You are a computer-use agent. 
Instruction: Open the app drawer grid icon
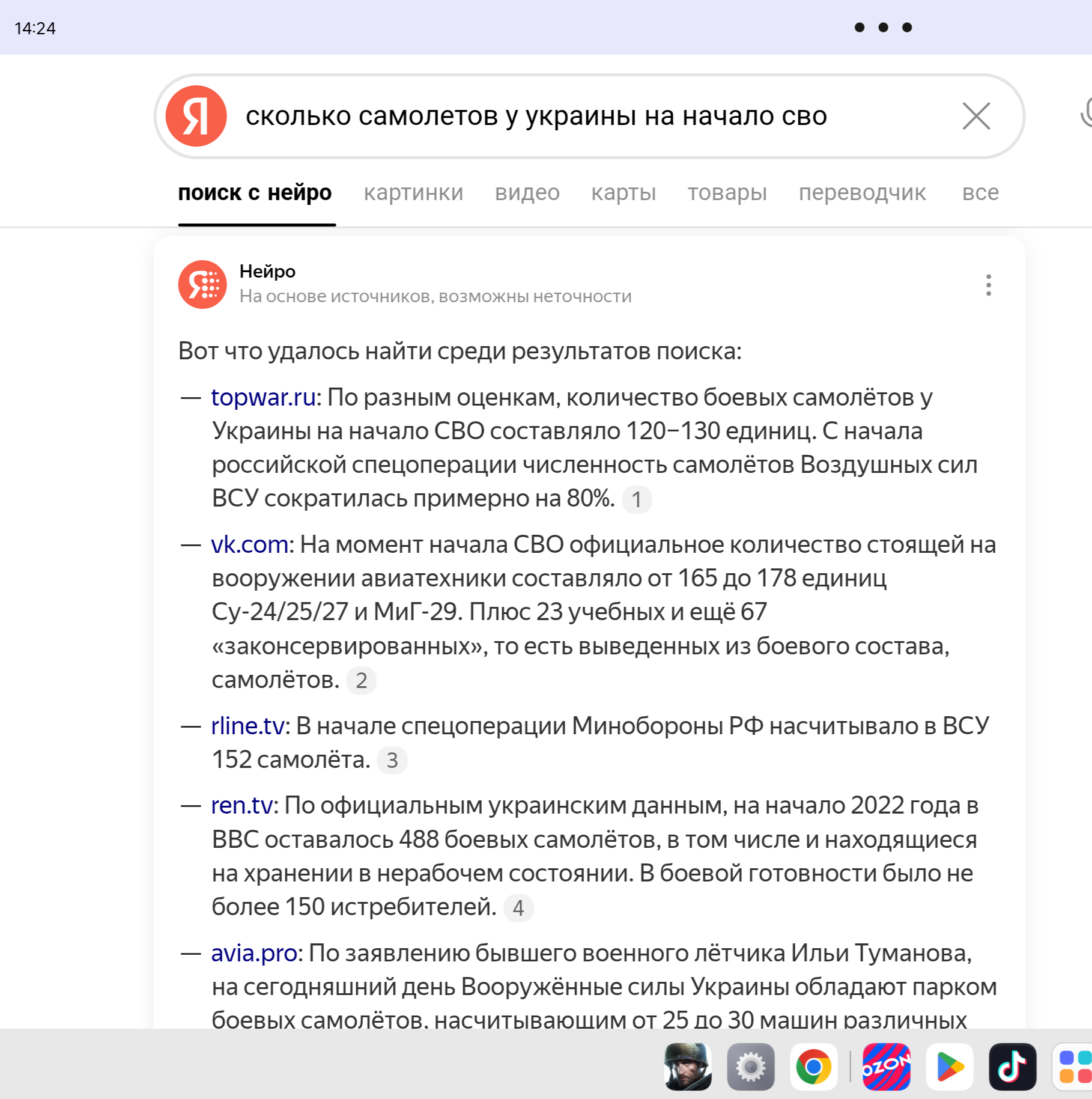[1073, 1067]
